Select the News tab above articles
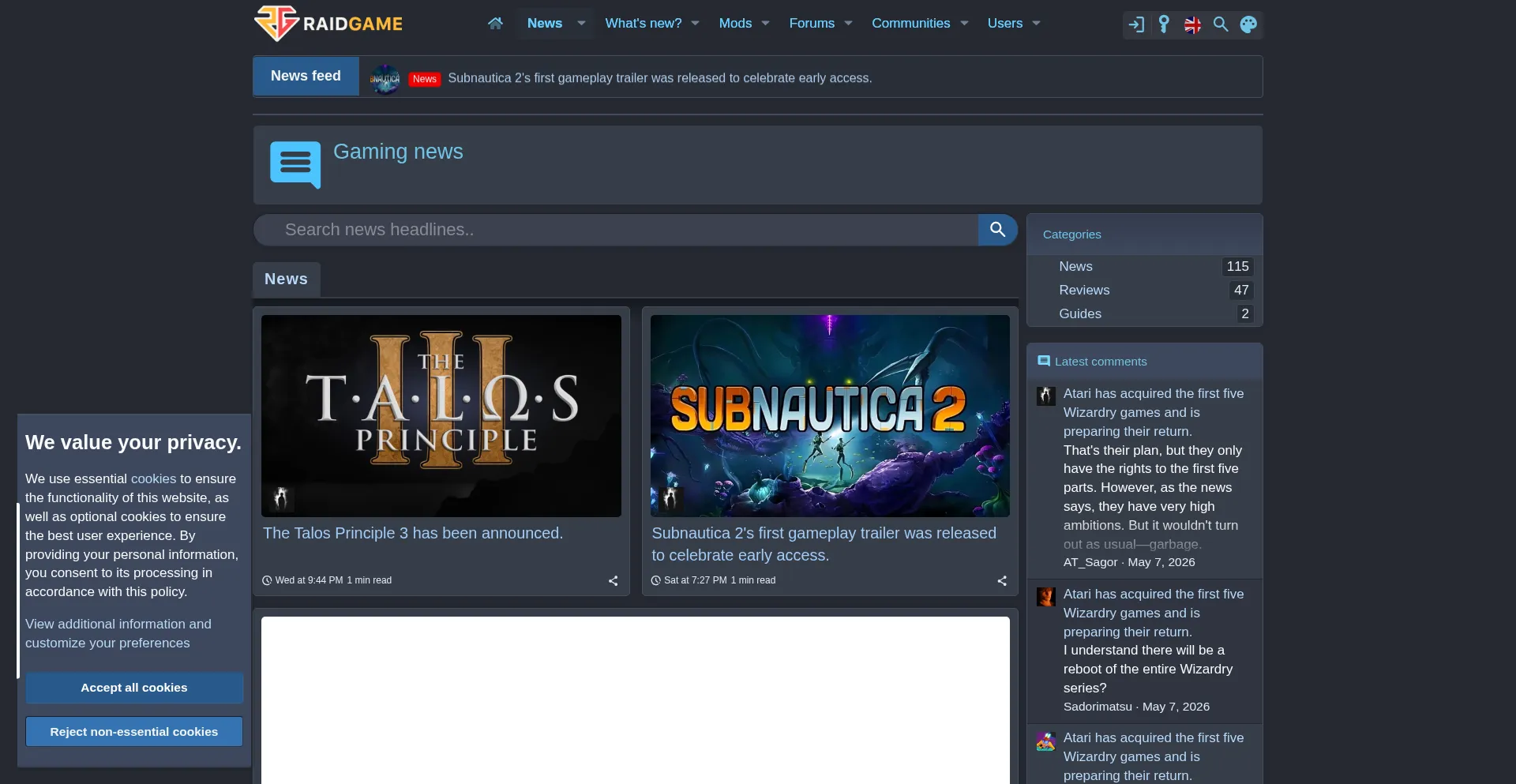The image size is (1516, 784). [x=287, y=279]
